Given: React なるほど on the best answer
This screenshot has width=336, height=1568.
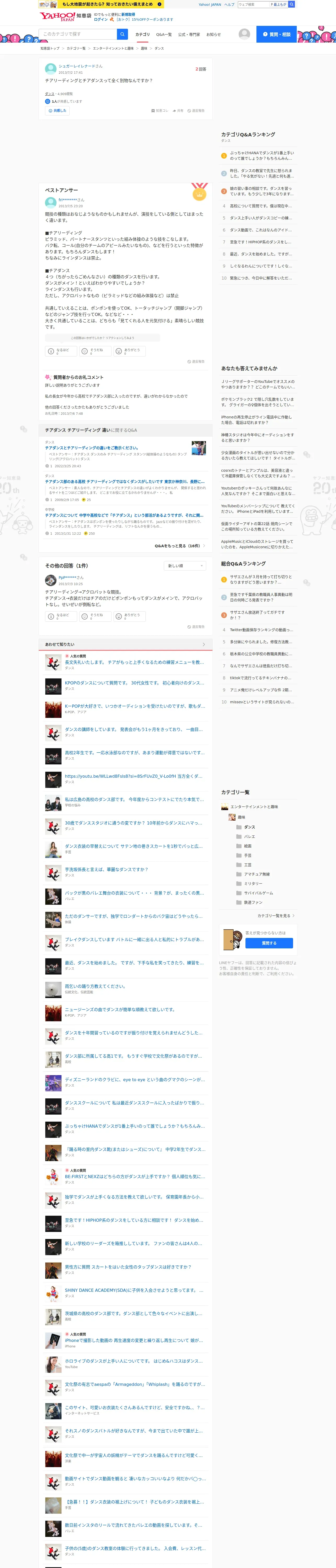Looking at the screenshot, I should tap(60, 351).
